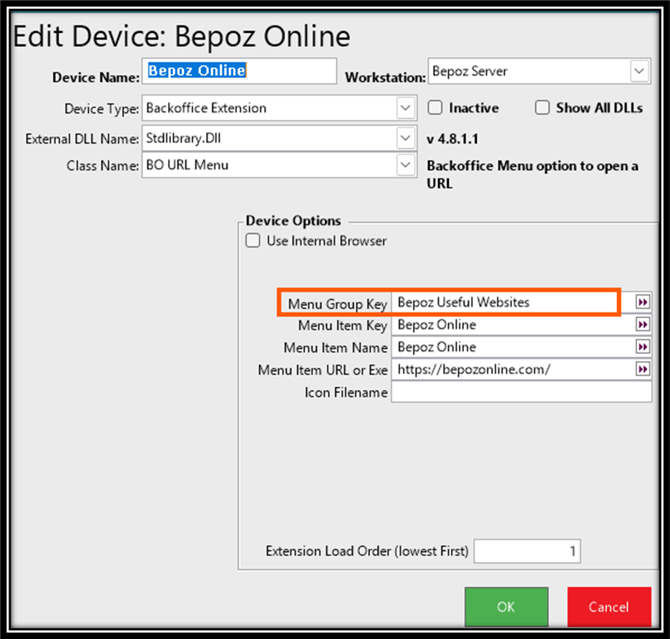Click the Menu Item URL or Exe field
Screen dimensions: 670x639
(512, 370)
